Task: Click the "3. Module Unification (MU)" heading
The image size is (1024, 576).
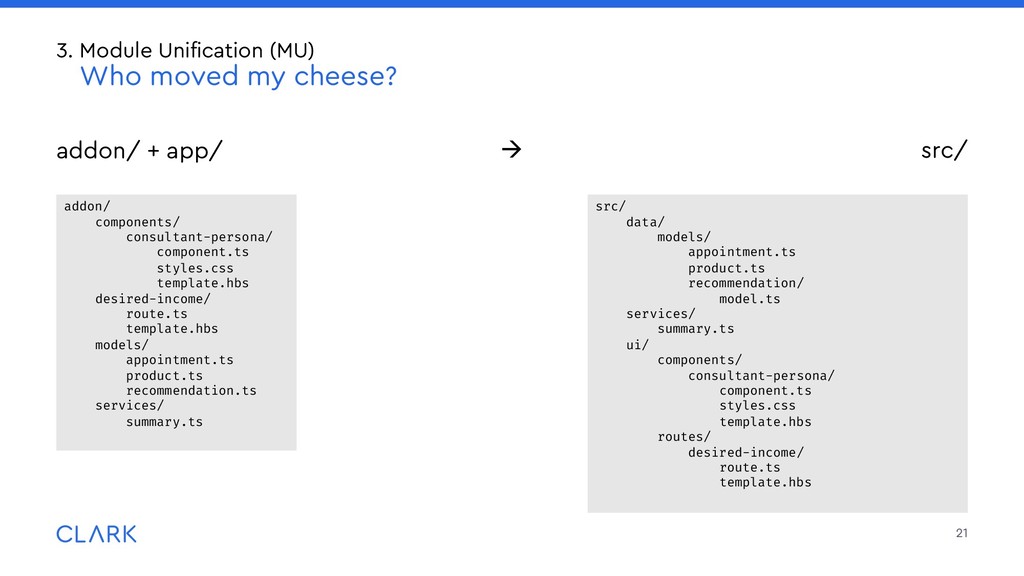Action: pyautogui.click(x=185, y=49)
